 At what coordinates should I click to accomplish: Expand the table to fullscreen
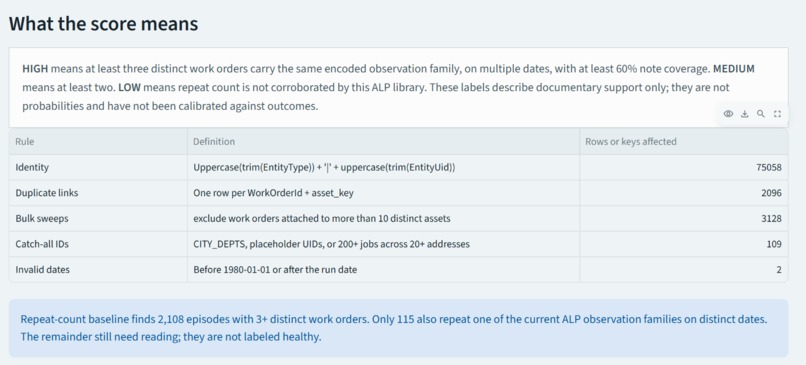coord(777,114)
